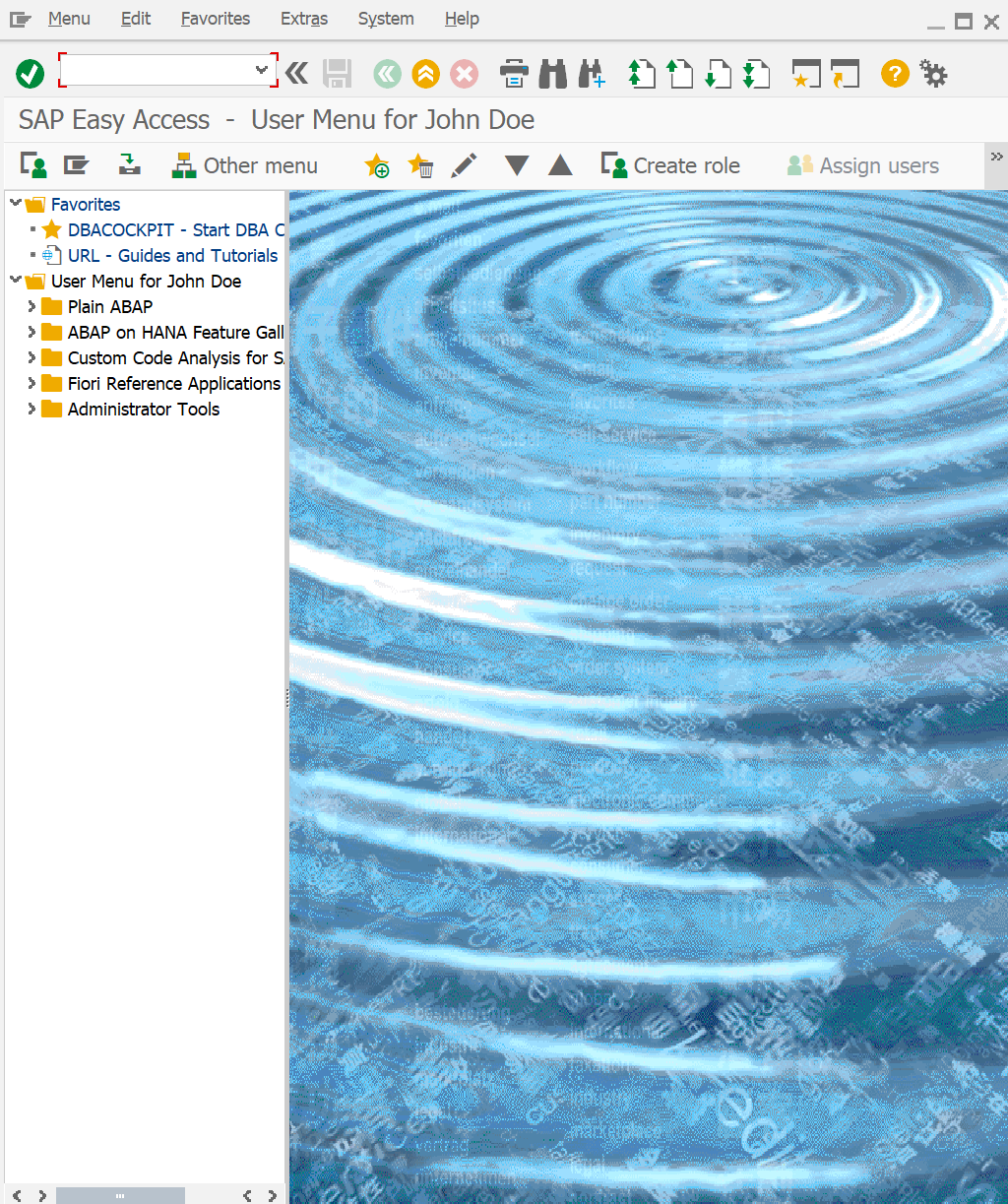
Task: Click the Next Page icon
Action: pyautogui.click(x=718, y=74)
